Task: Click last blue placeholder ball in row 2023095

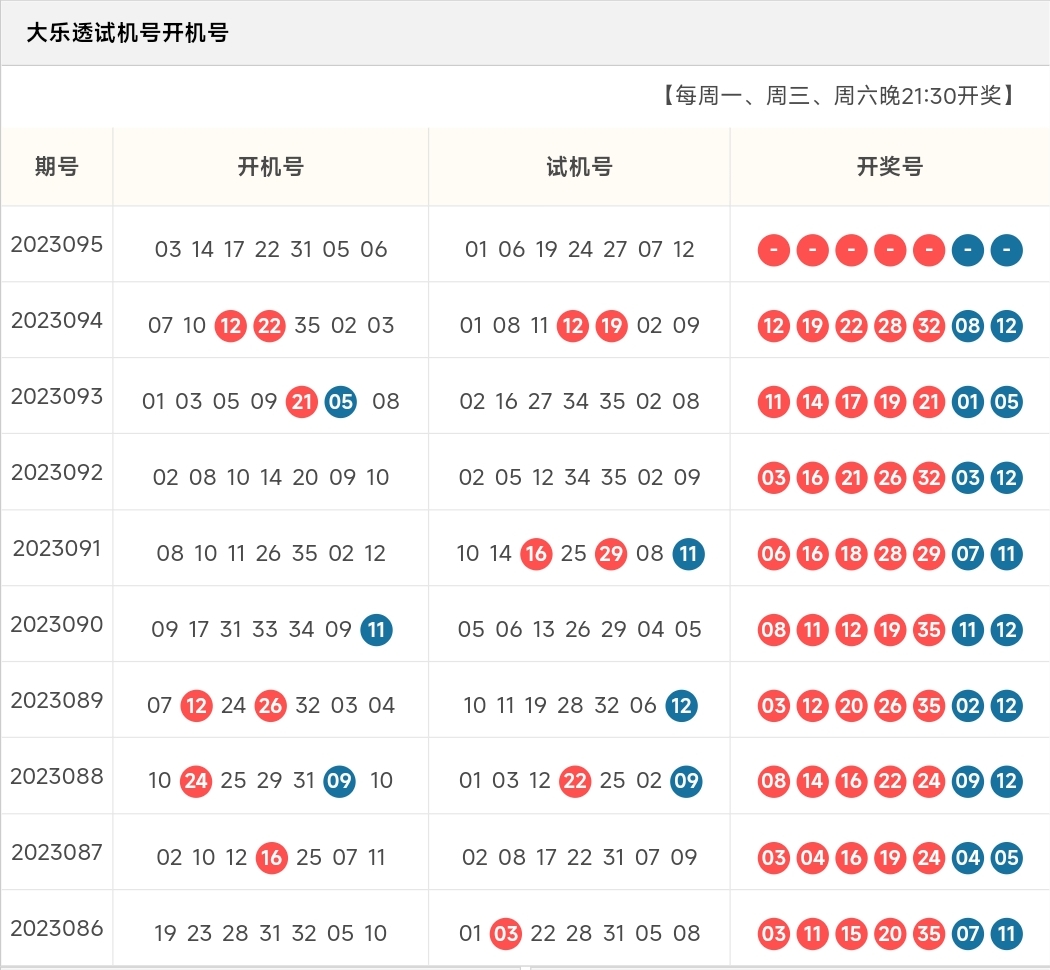Action: click(1006, 250)
